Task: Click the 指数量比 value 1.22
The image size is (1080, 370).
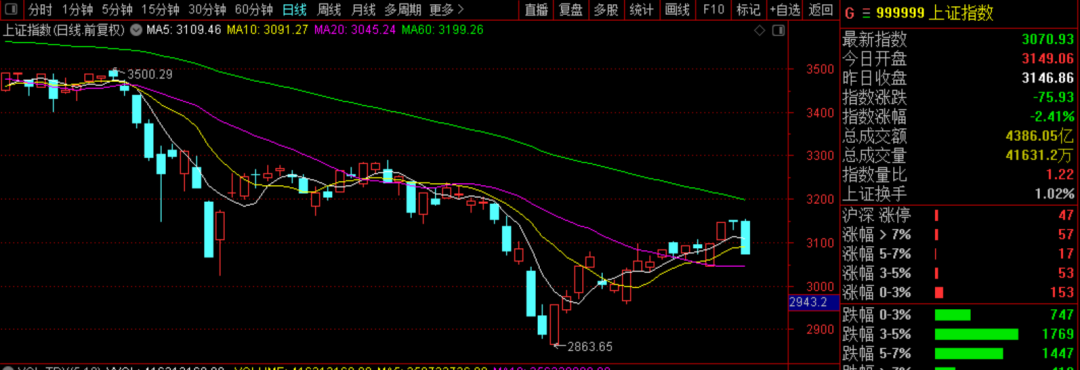Action: pos(1061,175)
